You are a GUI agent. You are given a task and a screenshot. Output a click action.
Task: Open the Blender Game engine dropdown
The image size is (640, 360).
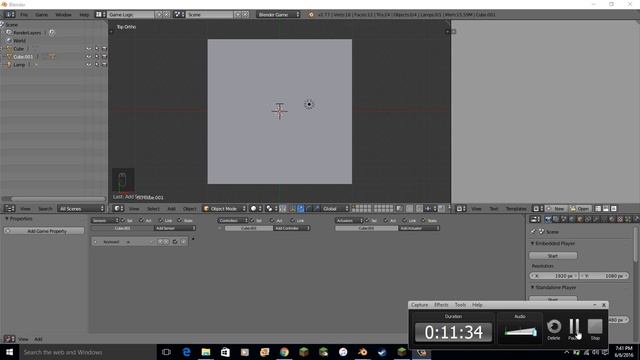point(278,14)
